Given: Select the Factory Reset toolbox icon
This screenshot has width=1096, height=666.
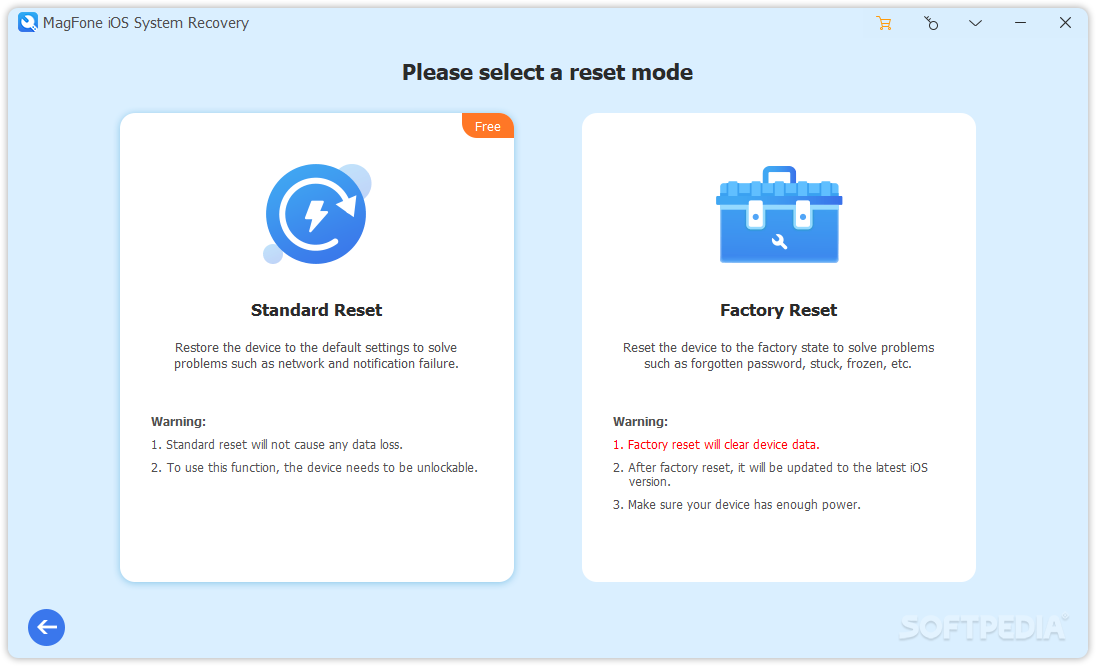Looking at the screenshot, I should [x=779, y=214].
